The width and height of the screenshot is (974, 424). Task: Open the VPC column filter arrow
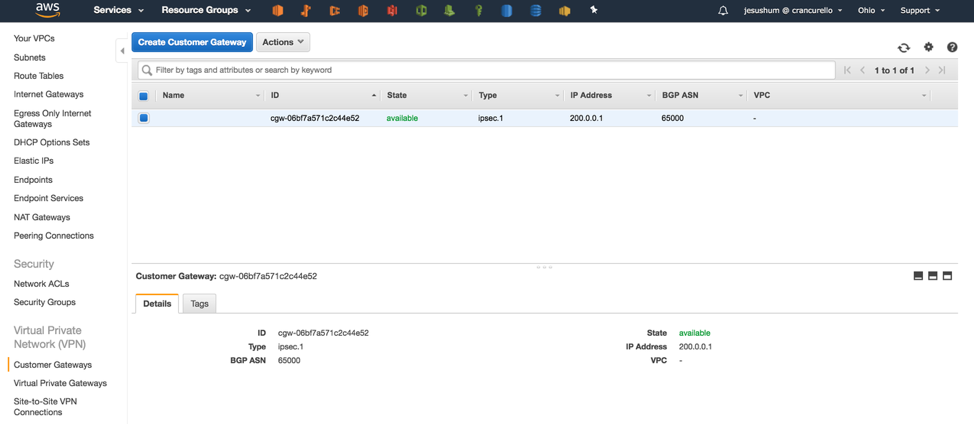pos(924,96)
